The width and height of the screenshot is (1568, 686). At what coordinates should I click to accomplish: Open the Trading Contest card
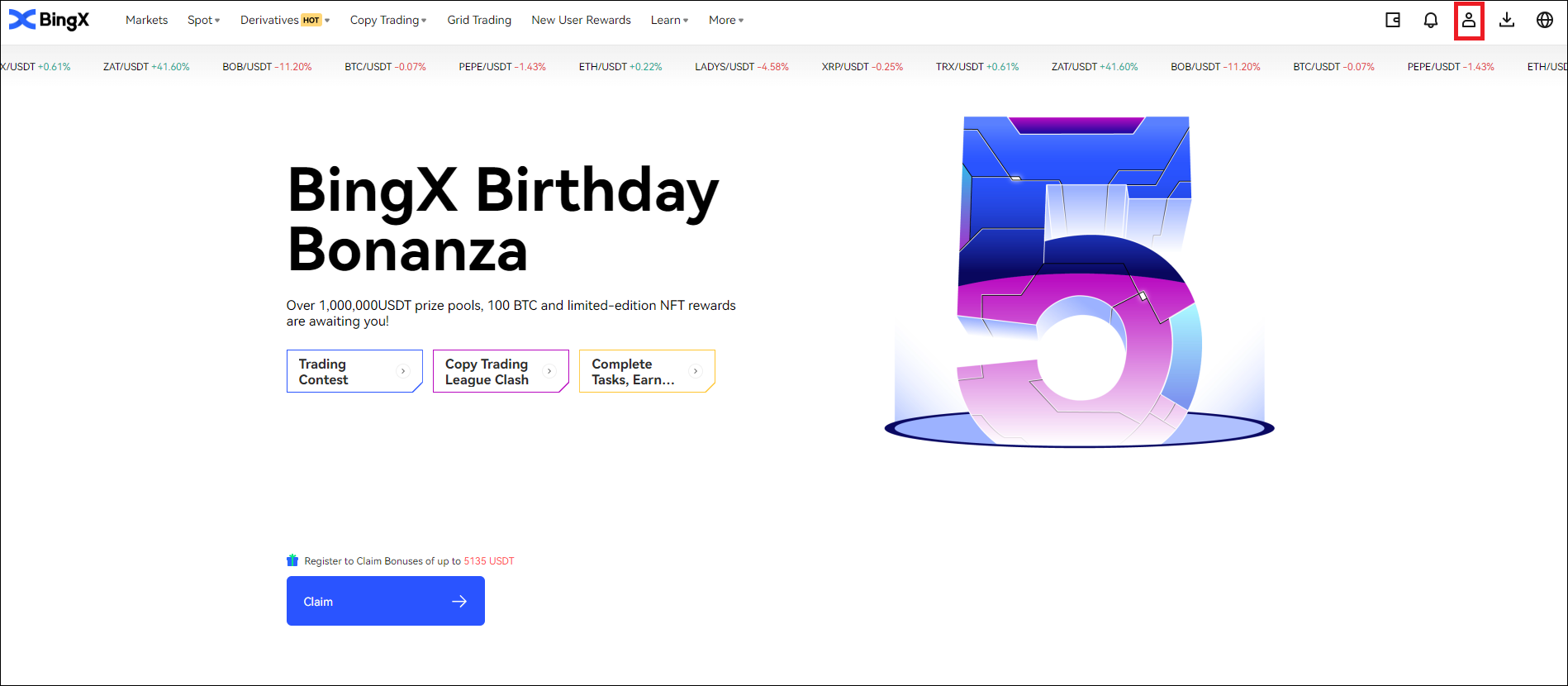pos(354,371)
